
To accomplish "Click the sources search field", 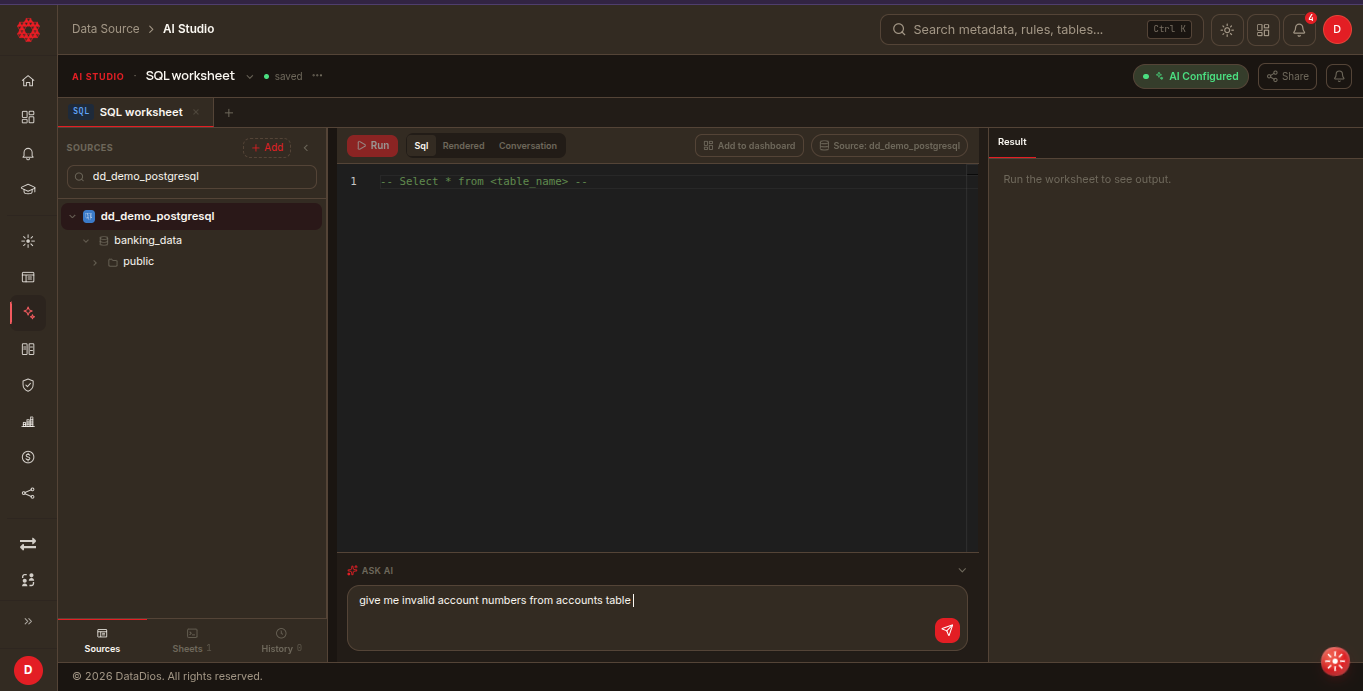I will (x=192, y=177).
